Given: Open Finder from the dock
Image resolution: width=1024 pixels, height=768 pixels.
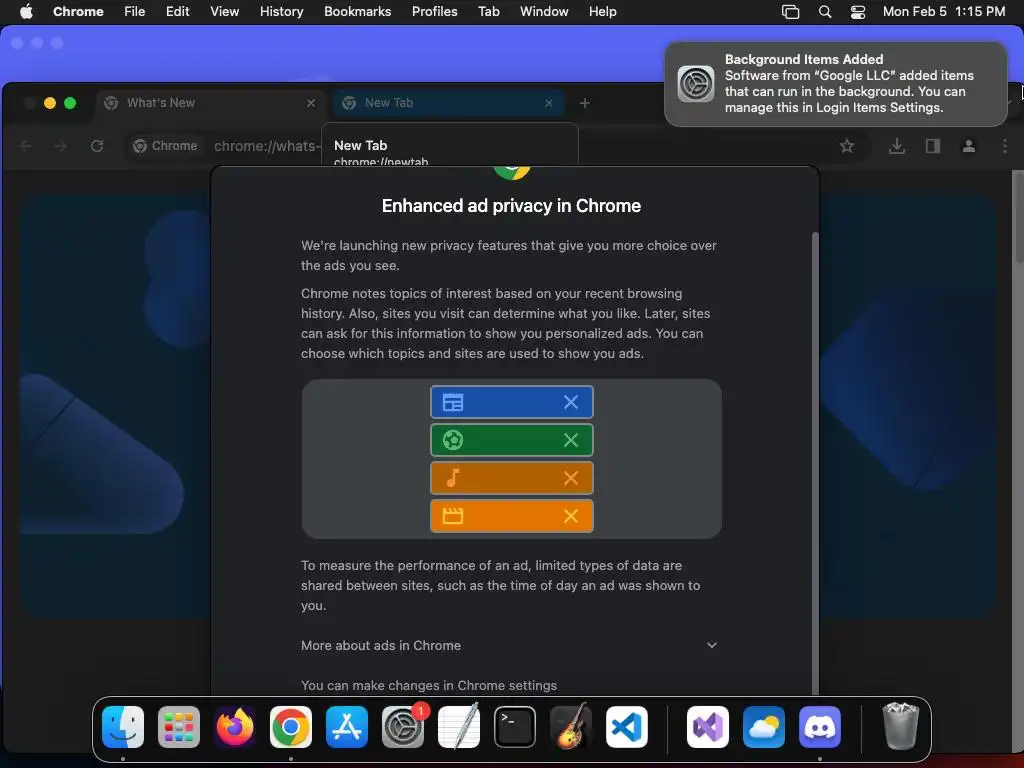Looking at the screenshot, I should (x=123, y=727).
